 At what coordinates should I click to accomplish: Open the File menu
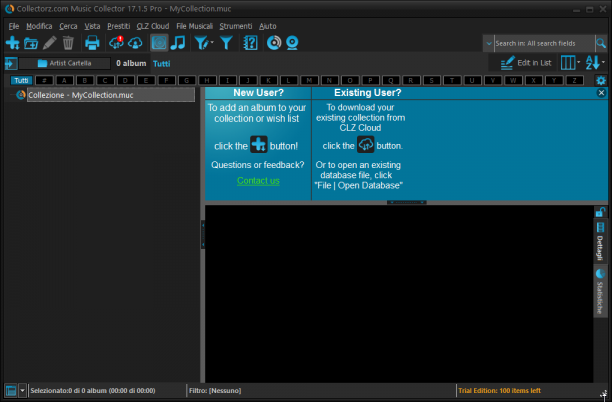pyautogui.click(x=14, y=26)
